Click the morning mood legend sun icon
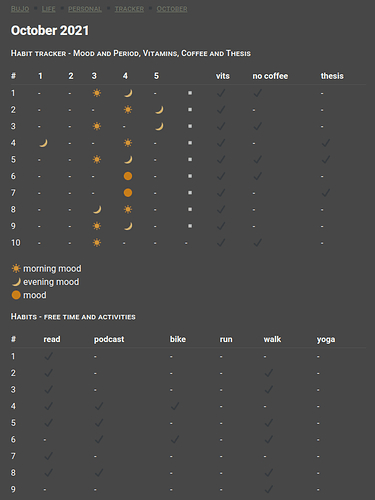This screenshot has height=500, width=375. pos(16,268)
